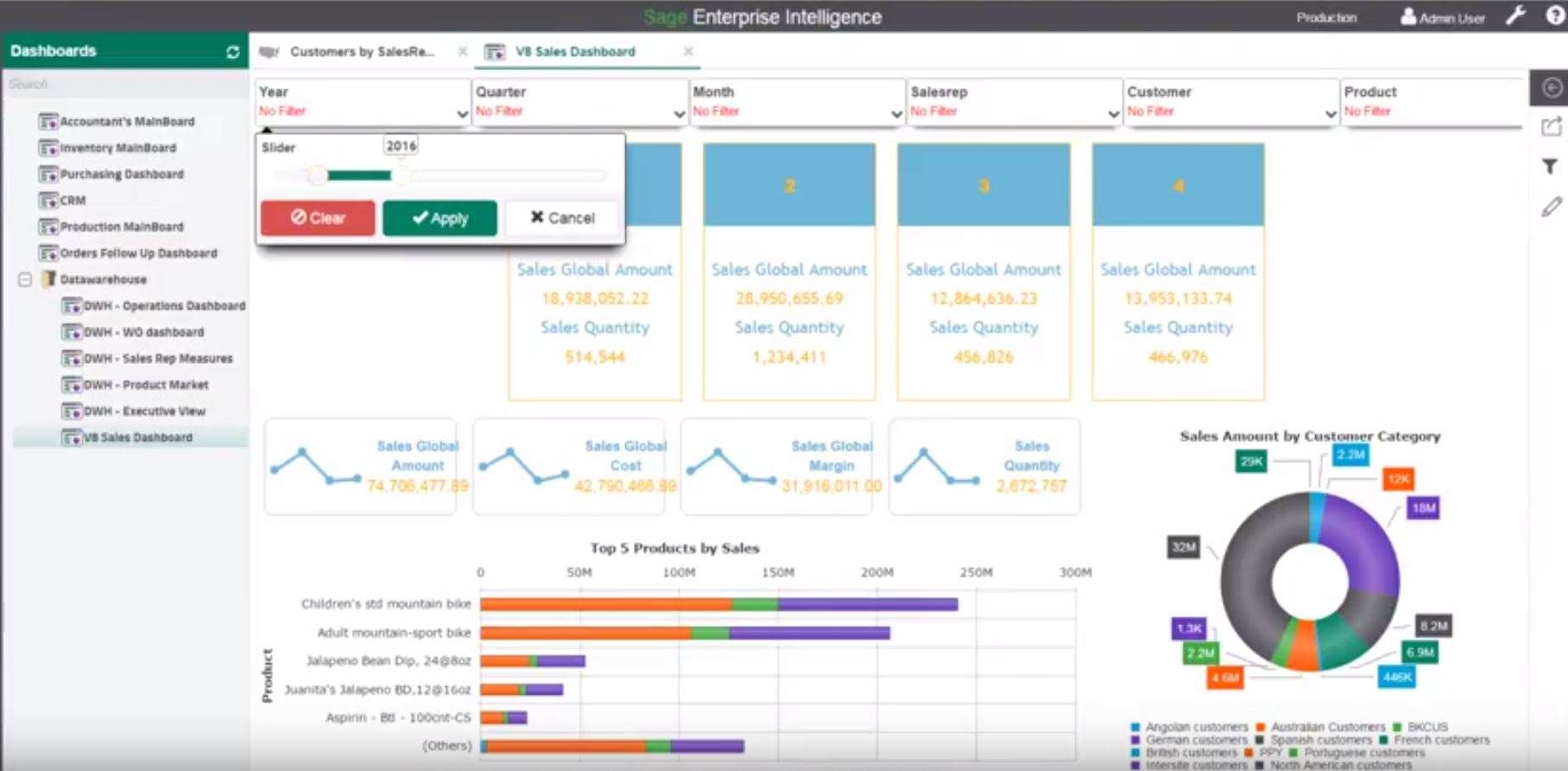Click Adult mountain-sport bike bar
The width and height of the screenshot is (1568, 771).
685,633
